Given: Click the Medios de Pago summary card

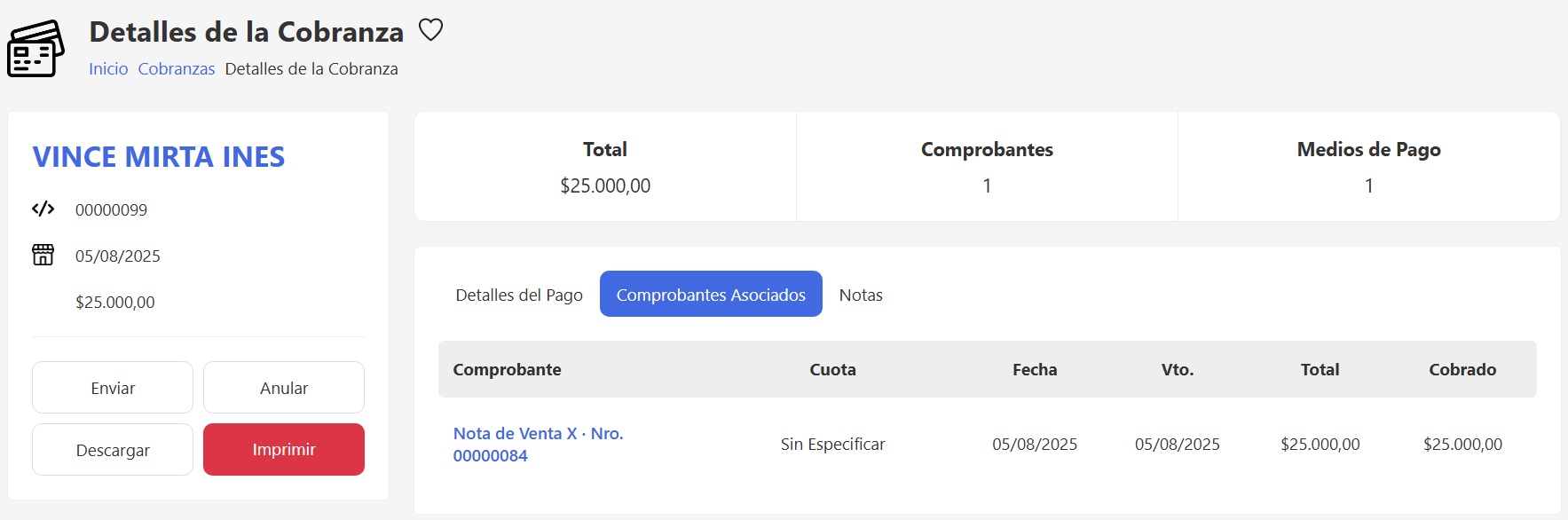Looking at the screenshot, I should (x=1368, y=167).
